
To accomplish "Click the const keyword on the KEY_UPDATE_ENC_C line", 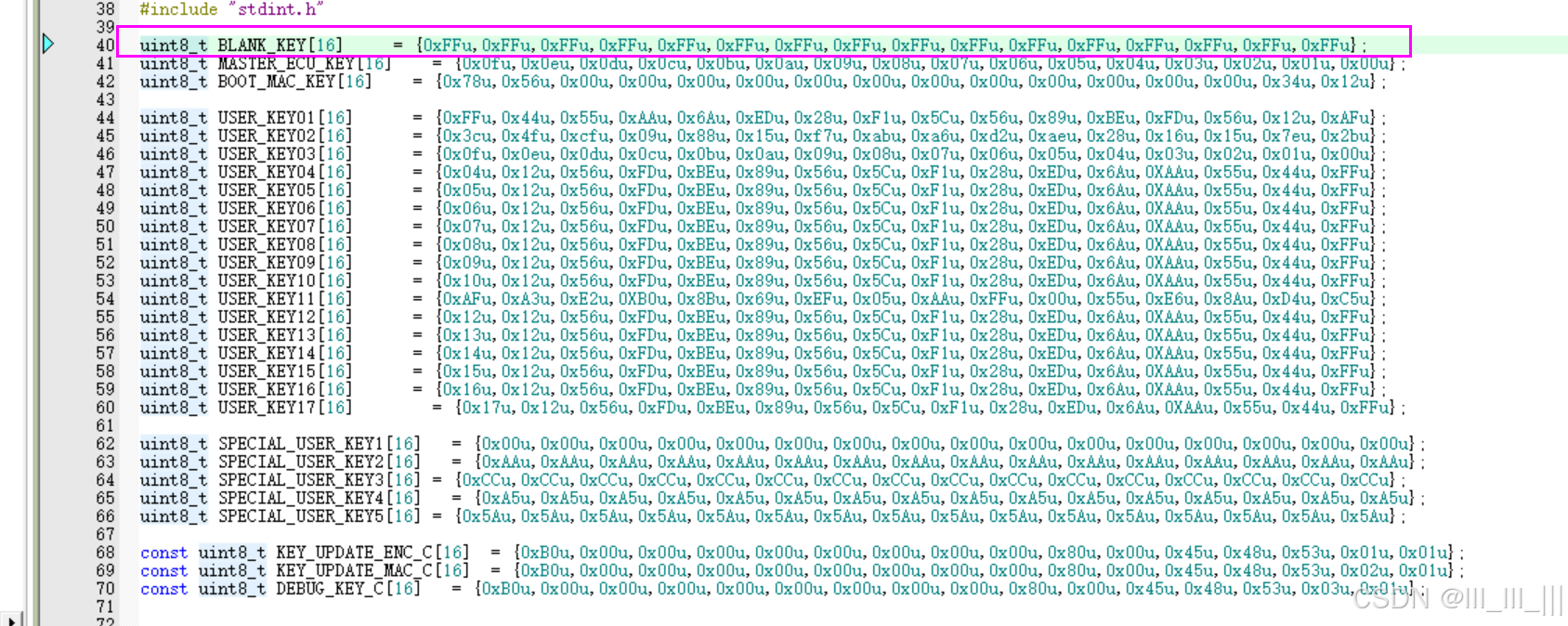I will (x=163, y=553).
